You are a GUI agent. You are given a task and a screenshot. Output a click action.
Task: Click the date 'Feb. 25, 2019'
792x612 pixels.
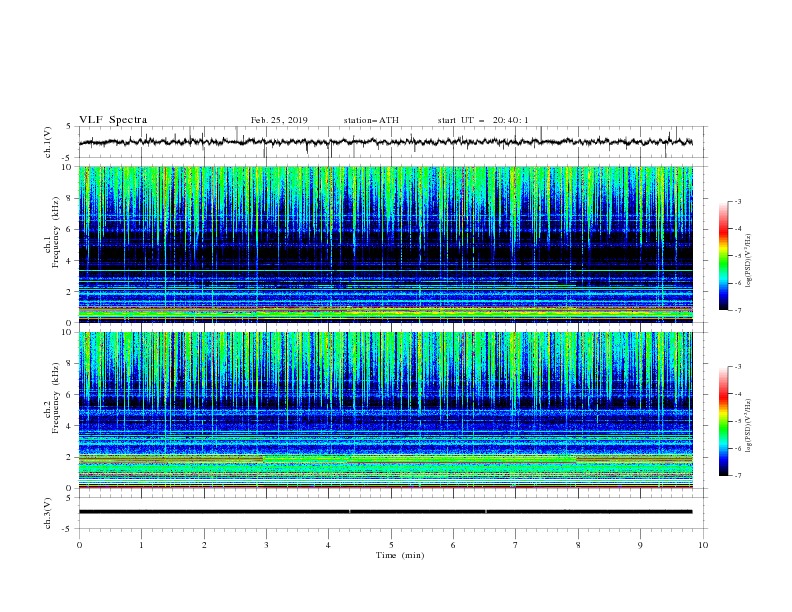[x=279, y=120]
